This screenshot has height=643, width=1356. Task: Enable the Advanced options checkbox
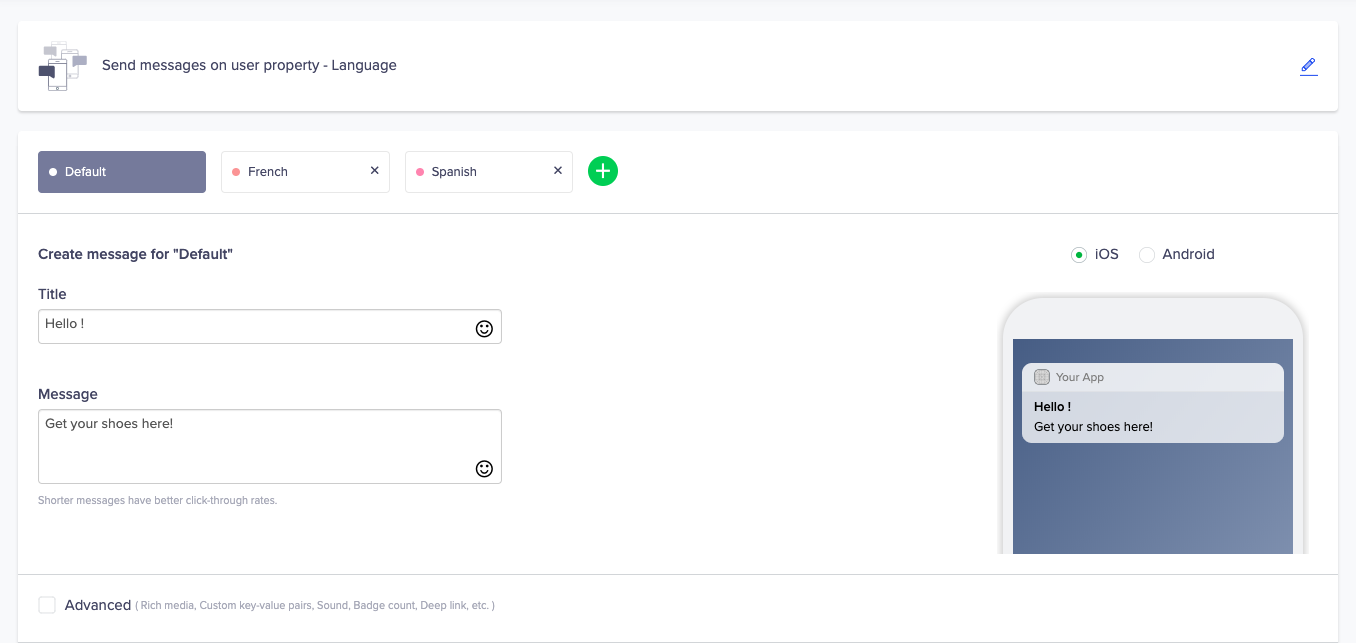47,605
